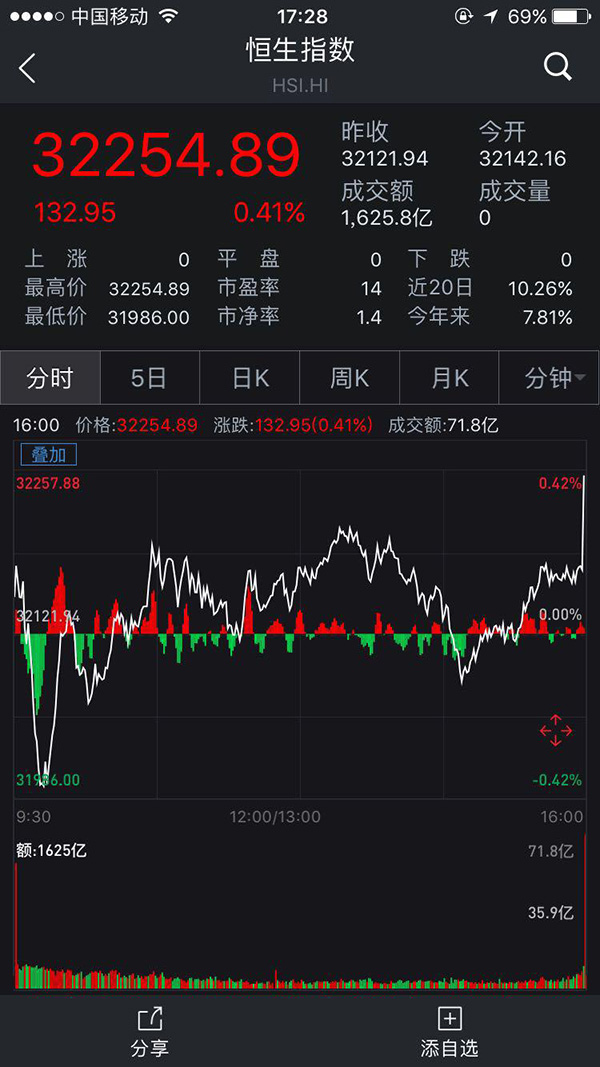Screen dimensions: 600x1067
Task: Tap the 下跌 label
Action: point(439,259)
